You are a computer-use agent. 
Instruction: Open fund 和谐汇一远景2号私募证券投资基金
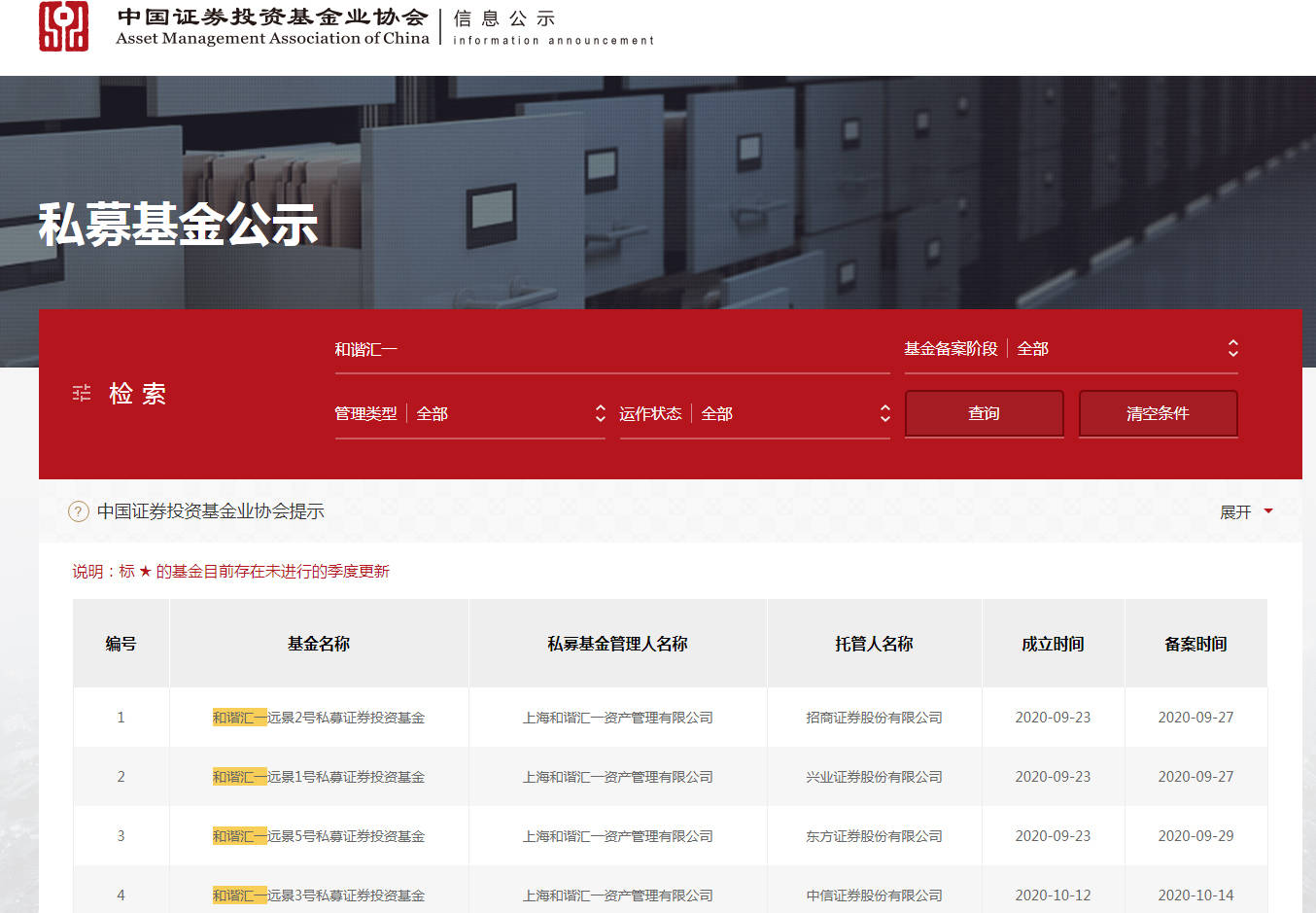click(319, 718)
